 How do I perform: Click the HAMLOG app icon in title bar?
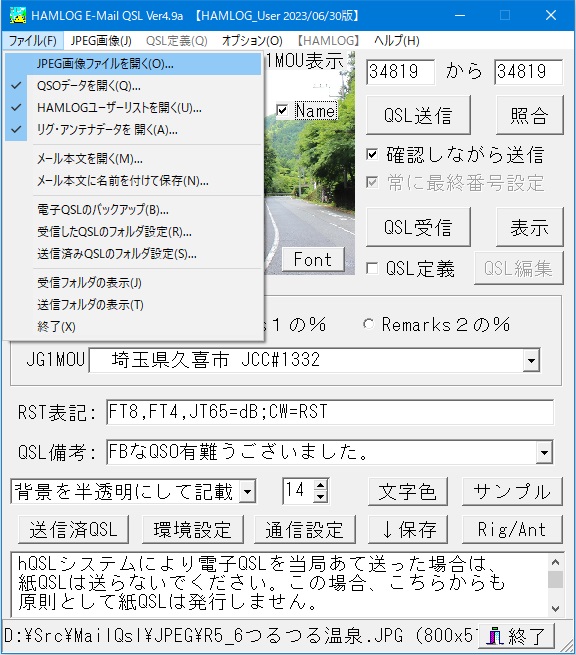click(x=18, y=15)
